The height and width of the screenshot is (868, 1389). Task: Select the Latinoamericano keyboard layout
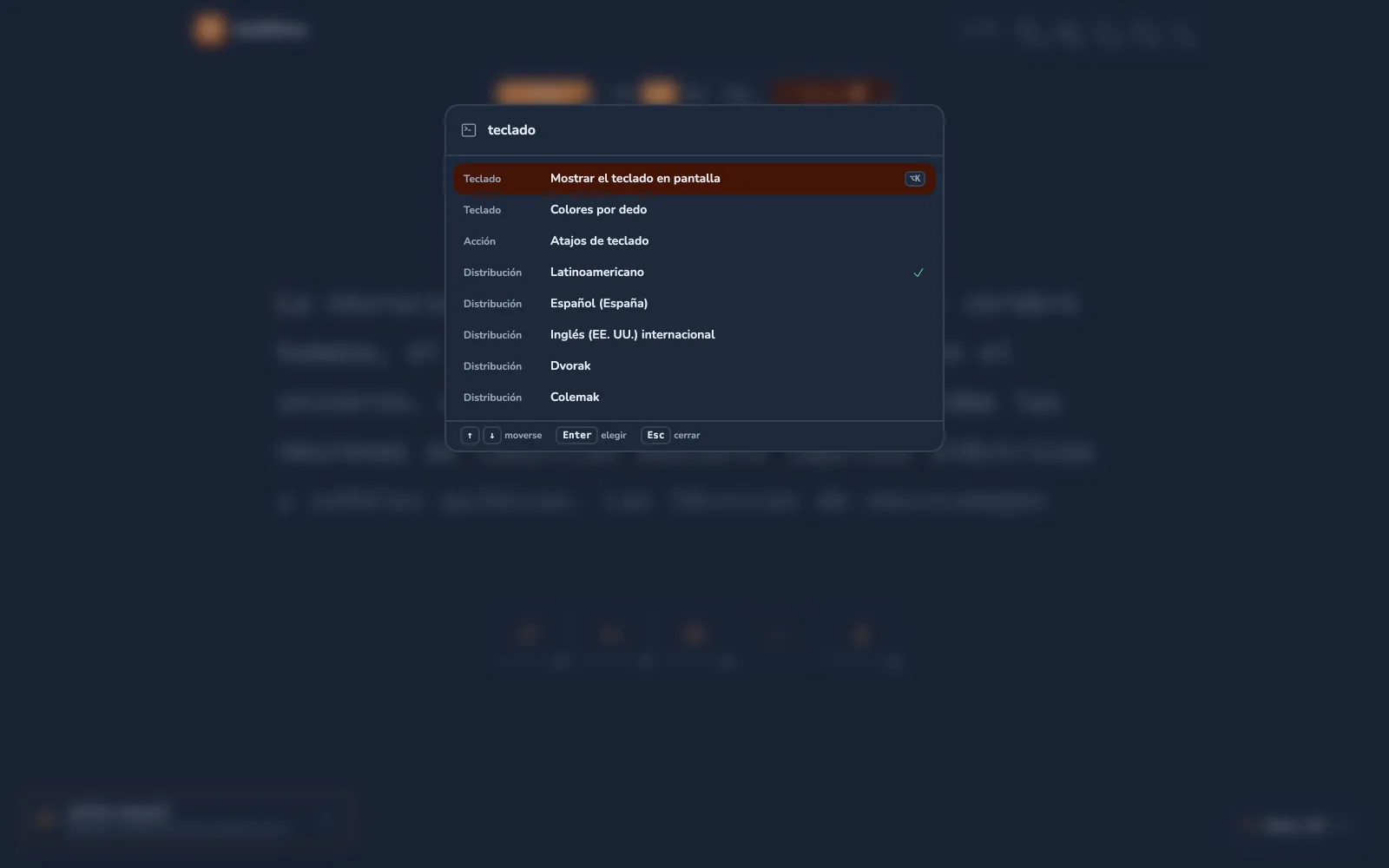tap(694, 273)
